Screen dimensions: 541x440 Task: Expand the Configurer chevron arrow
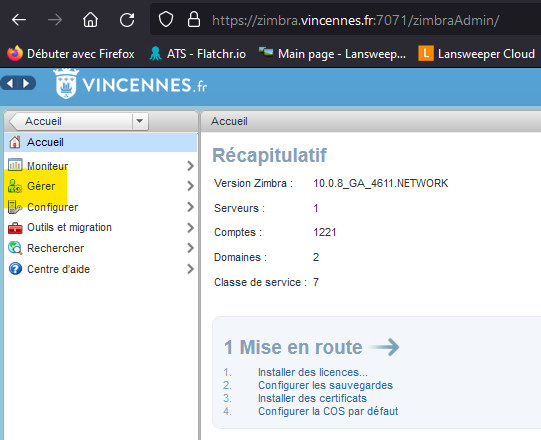[x=190, y=207]
